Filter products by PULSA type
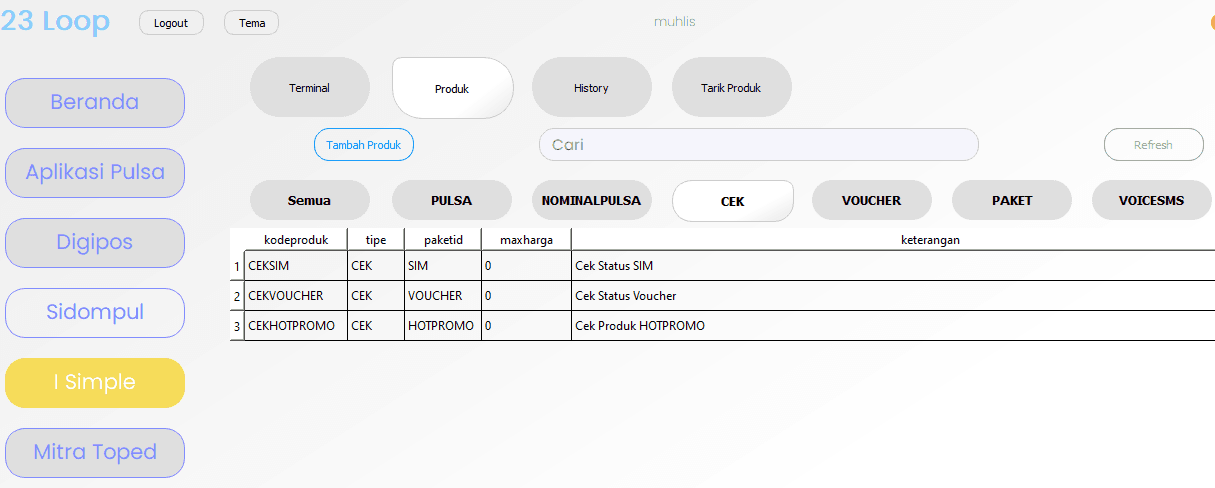 click(x=451, y=200)
